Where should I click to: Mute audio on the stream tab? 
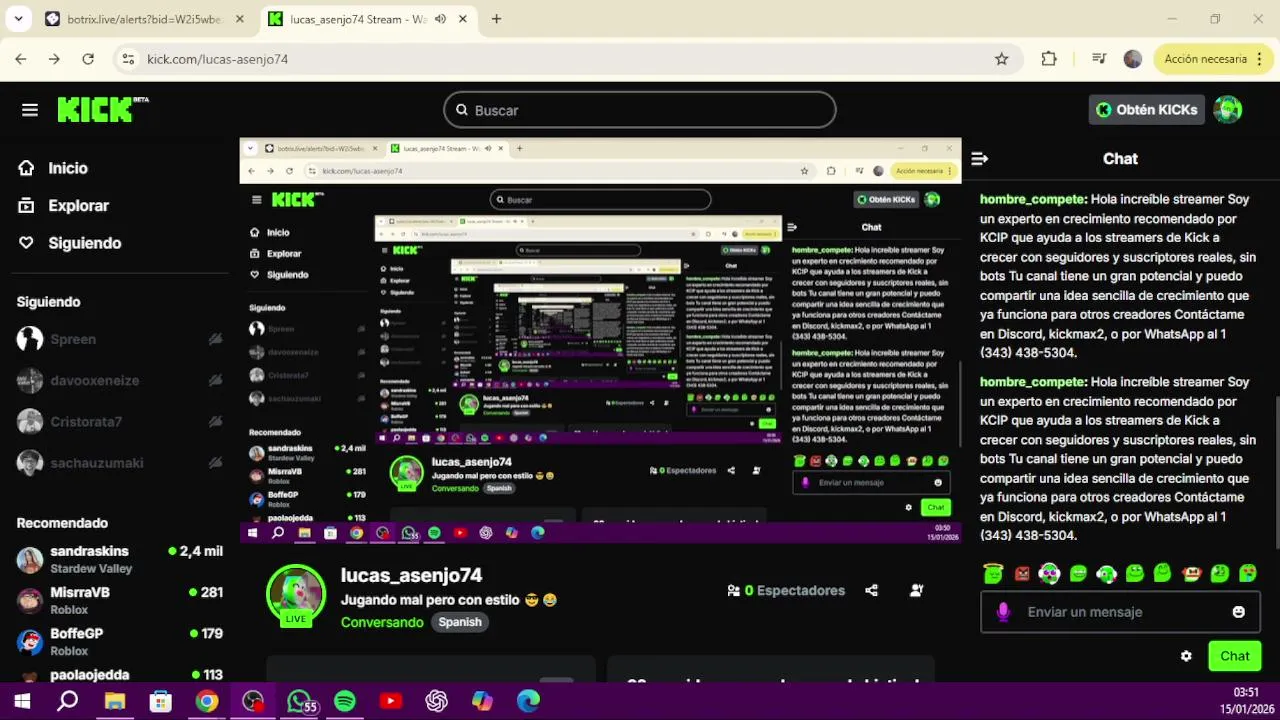tap(440, 19)
